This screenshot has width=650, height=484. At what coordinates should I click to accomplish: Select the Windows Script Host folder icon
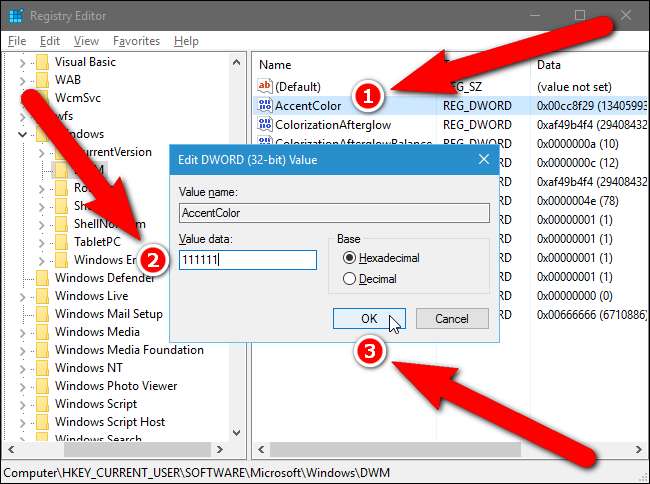42,422
